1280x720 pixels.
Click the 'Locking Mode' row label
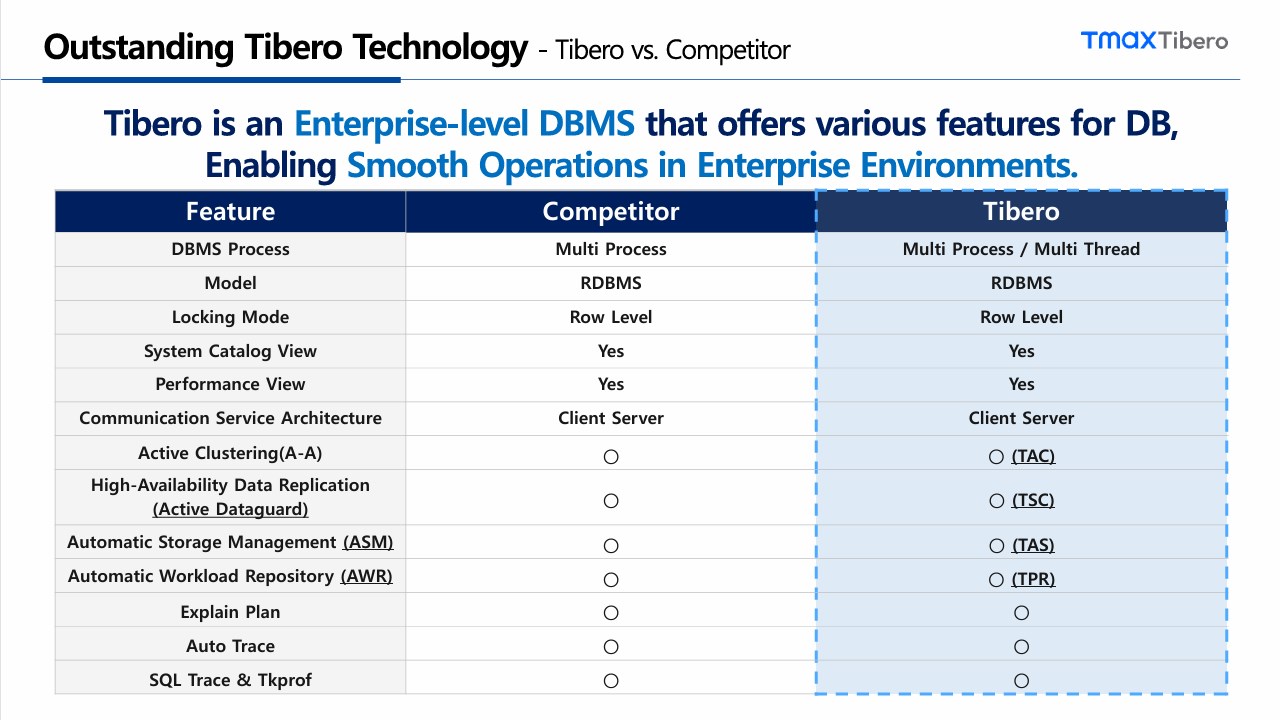pyautogui.click(x=230, y=317)
